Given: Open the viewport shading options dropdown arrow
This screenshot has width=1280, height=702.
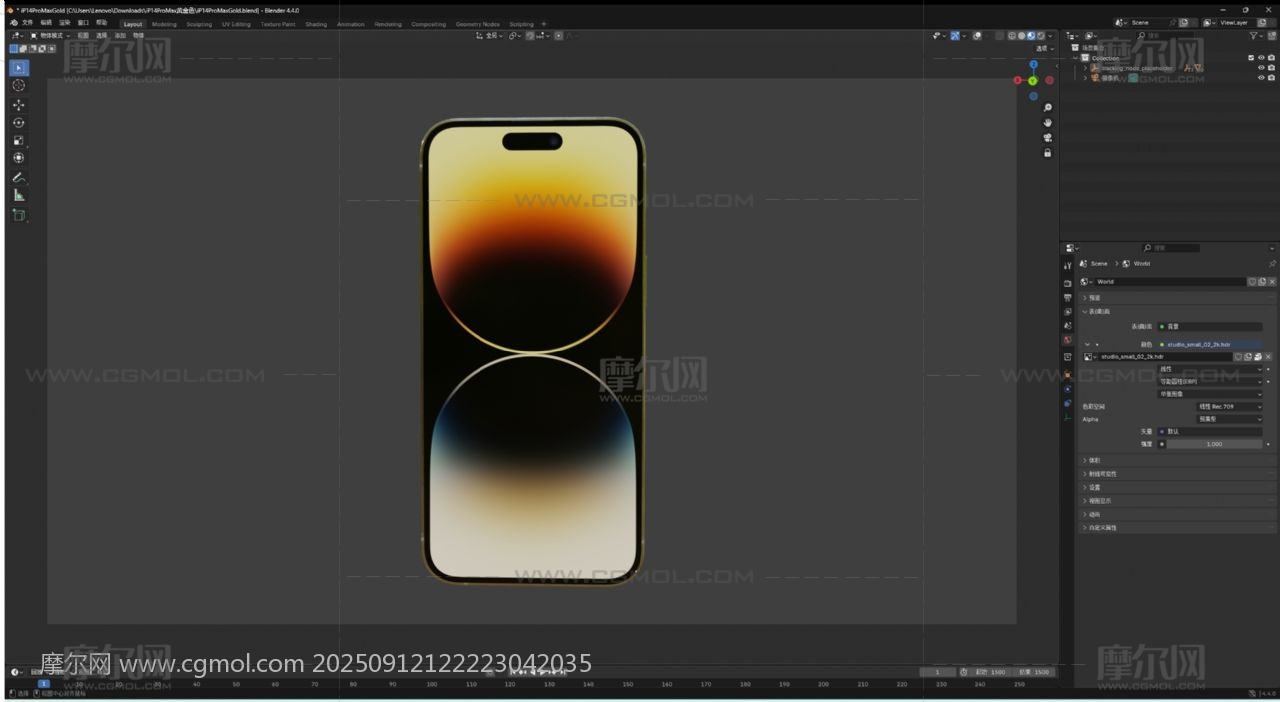Looking at the screenshot, I should point(1050,36).
